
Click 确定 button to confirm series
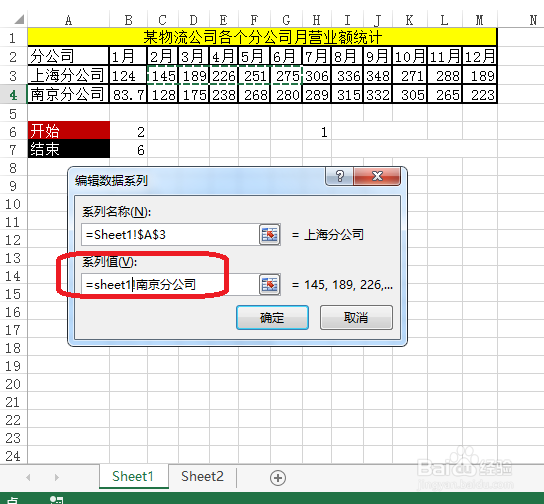[272, 317]
